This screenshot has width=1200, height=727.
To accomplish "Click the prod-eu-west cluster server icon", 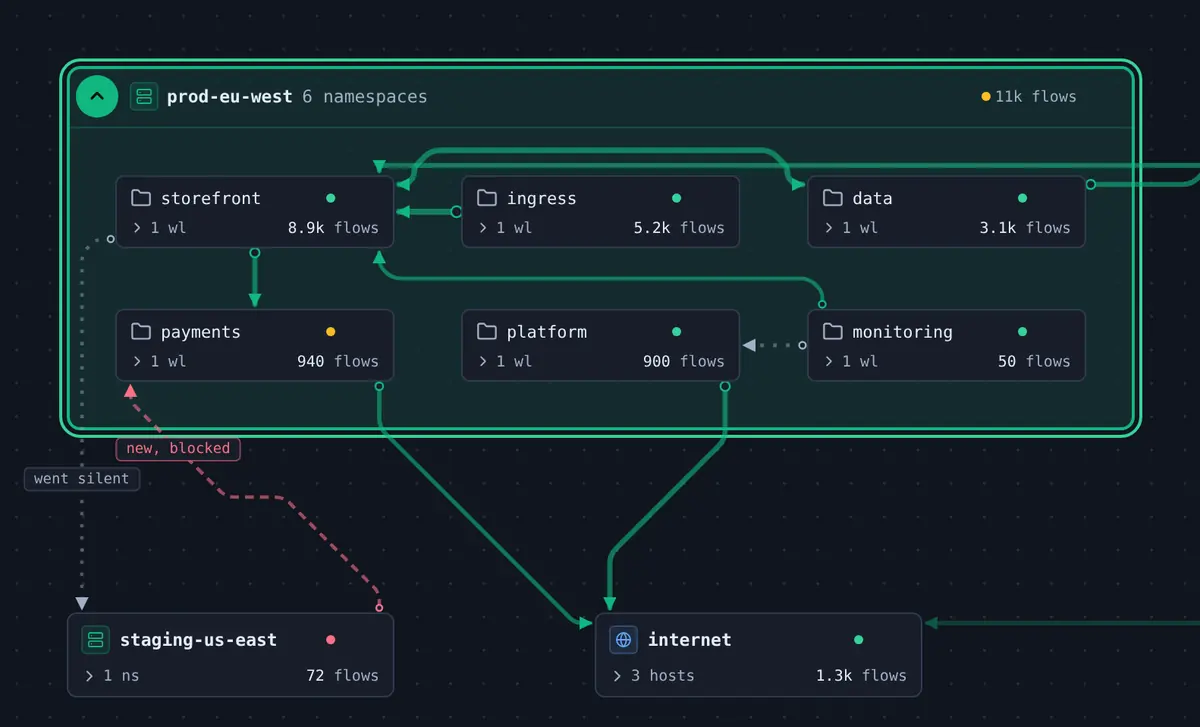I will point(144,97).
